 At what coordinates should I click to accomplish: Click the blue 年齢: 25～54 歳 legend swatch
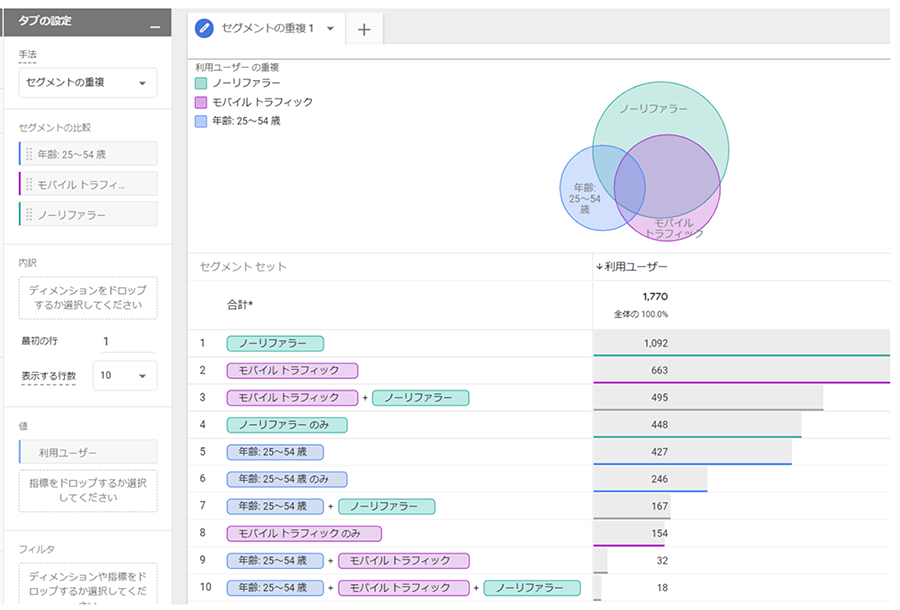click(x=201, y=121)
